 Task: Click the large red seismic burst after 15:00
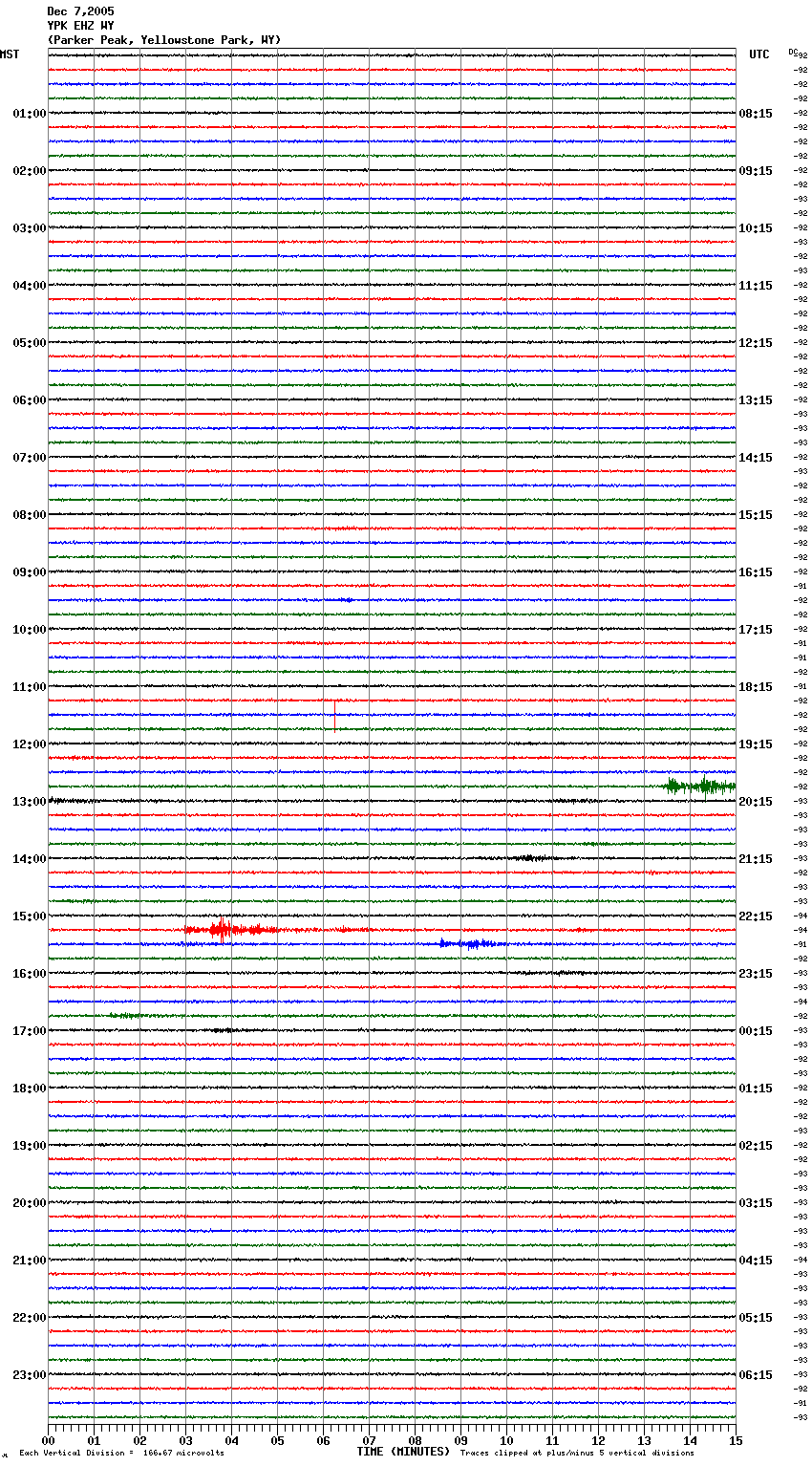coord(229,930)
